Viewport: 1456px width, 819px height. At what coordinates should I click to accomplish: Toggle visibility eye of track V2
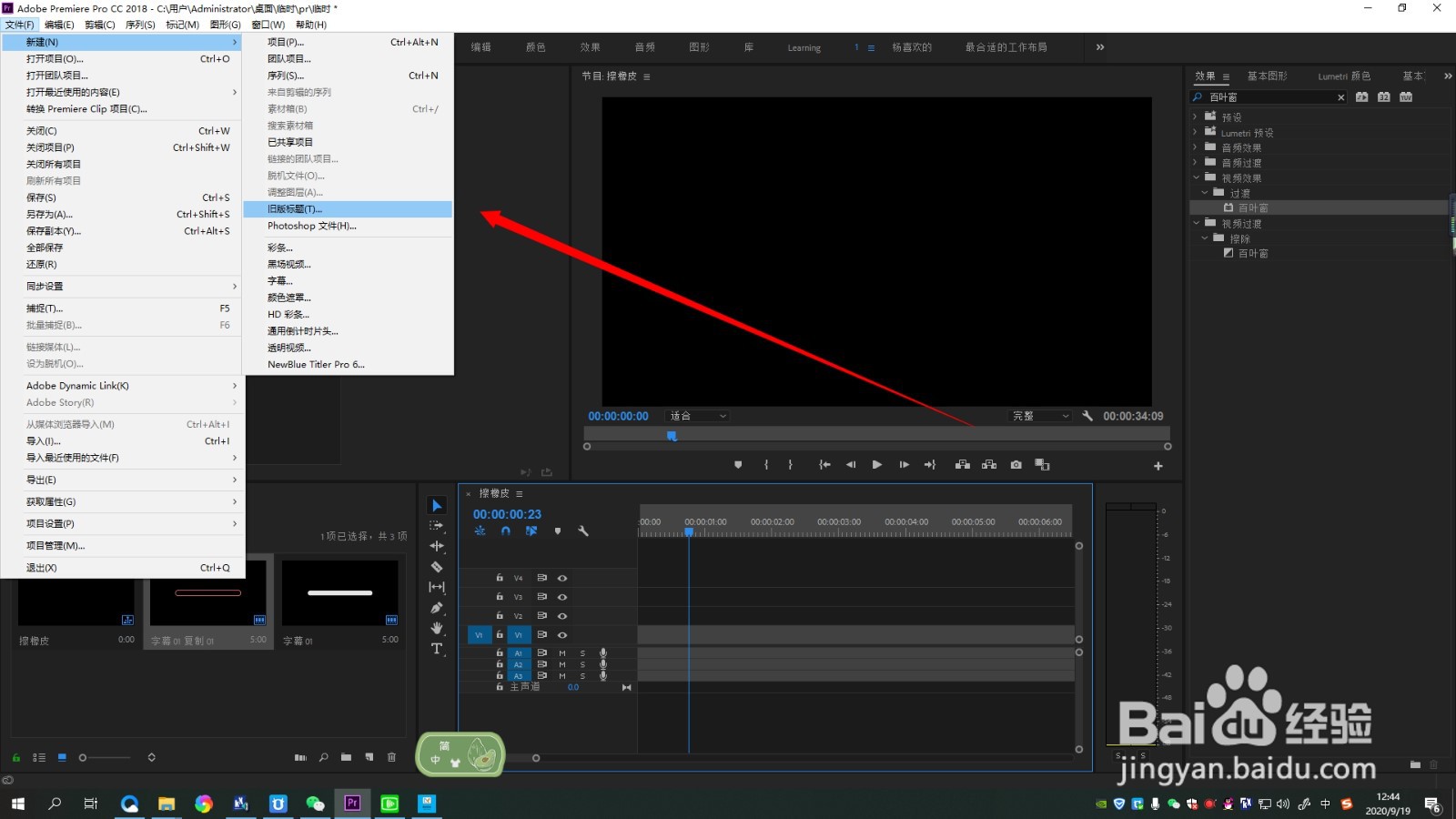point(562,616)
